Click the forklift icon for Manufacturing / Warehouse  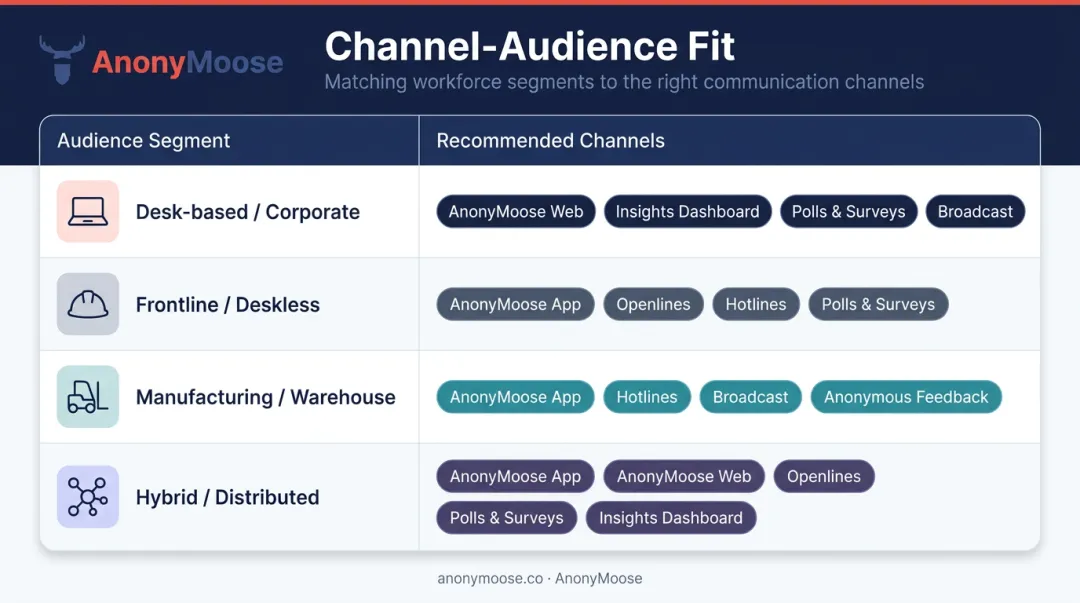(87, 397)
